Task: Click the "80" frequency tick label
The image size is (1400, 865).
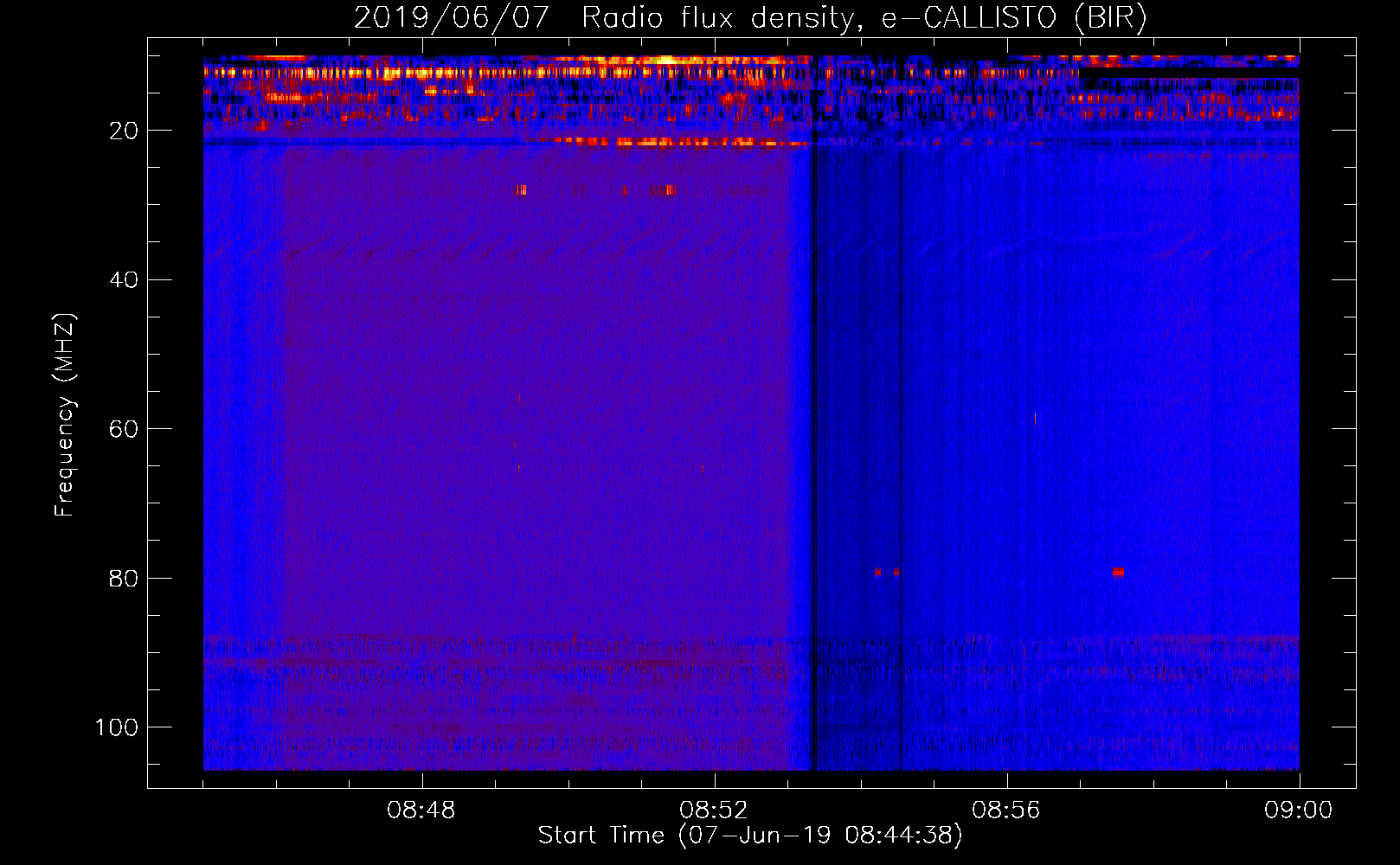Action: click(x=125, y=578)
